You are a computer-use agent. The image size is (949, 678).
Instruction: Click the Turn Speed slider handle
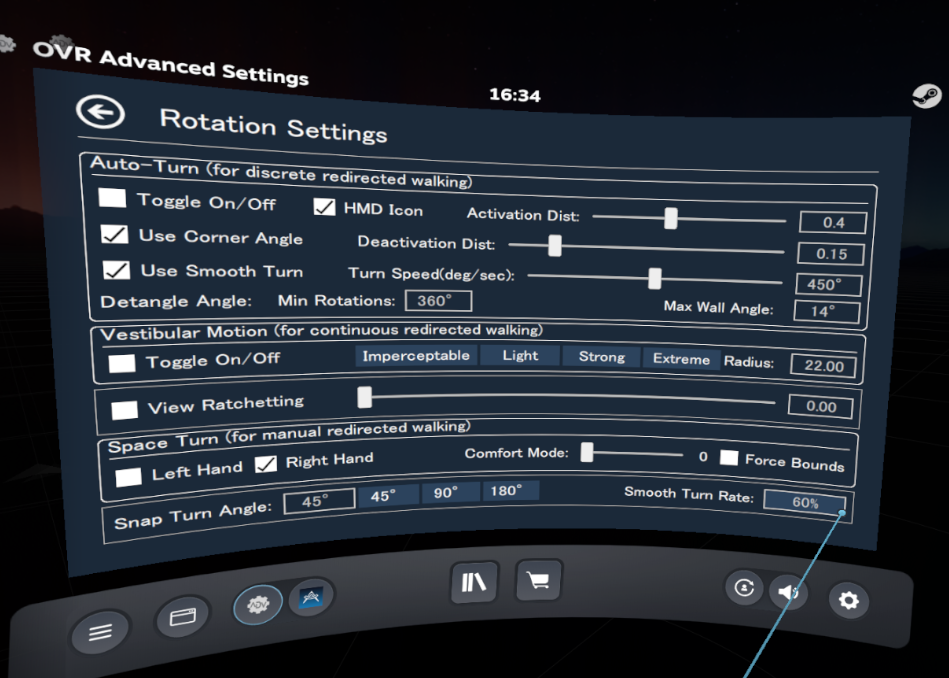tap(655, 278)
